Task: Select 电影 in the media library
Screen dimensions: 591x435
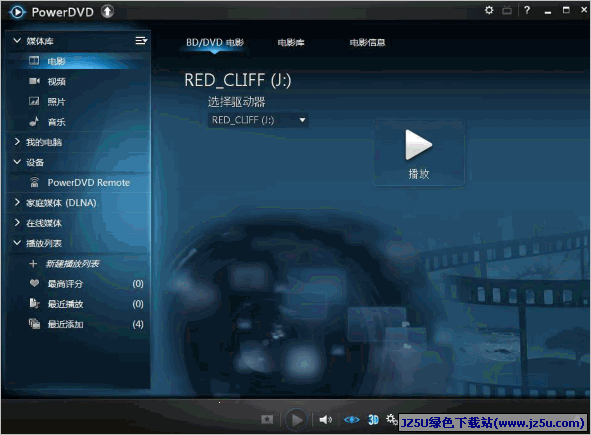Action: coord(79,61)
